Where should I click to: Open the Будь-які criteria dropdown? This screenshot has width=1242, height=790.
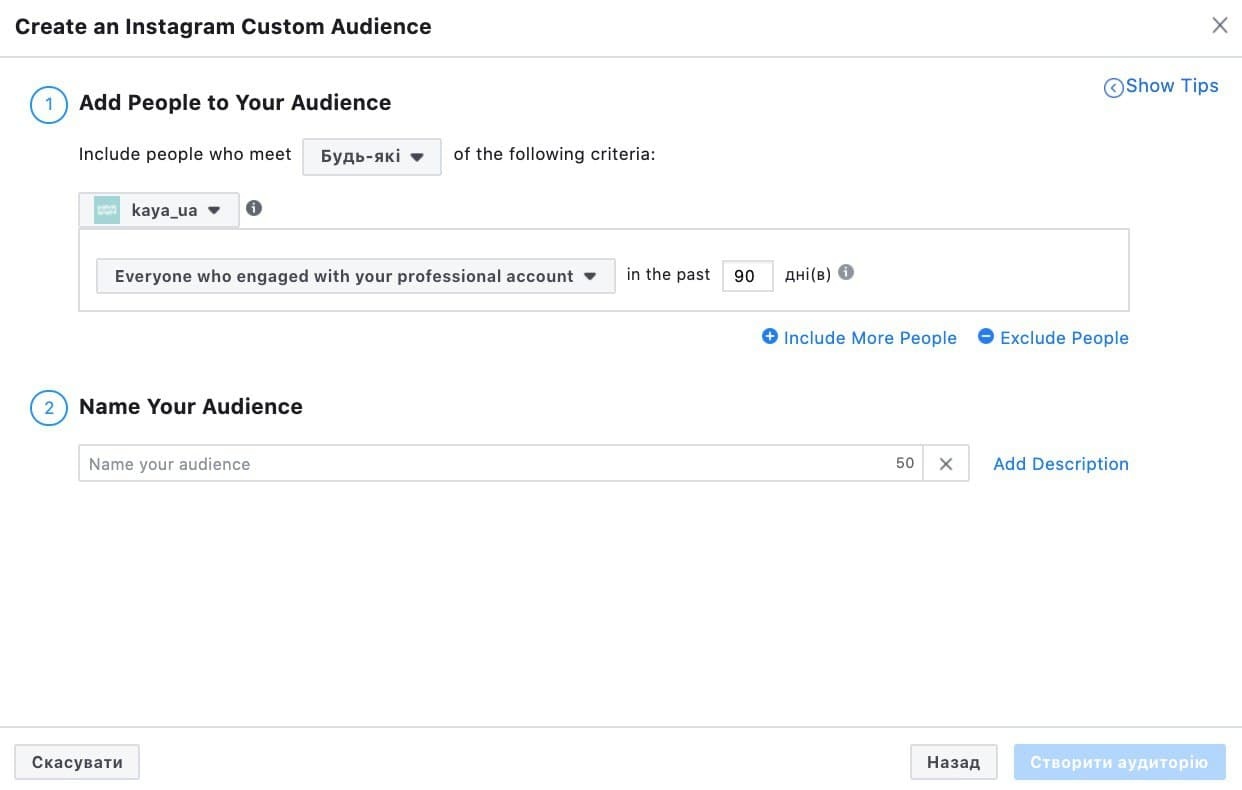tap(372, 157)
